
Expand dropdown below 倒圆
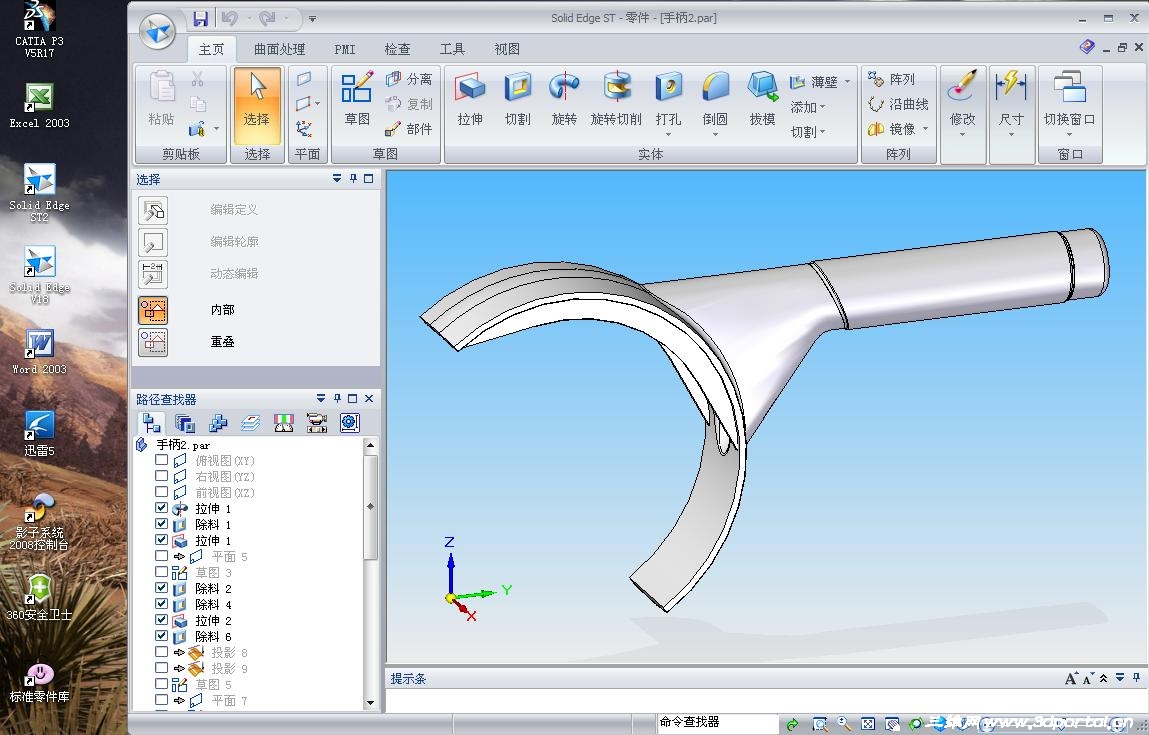[715, 134]
